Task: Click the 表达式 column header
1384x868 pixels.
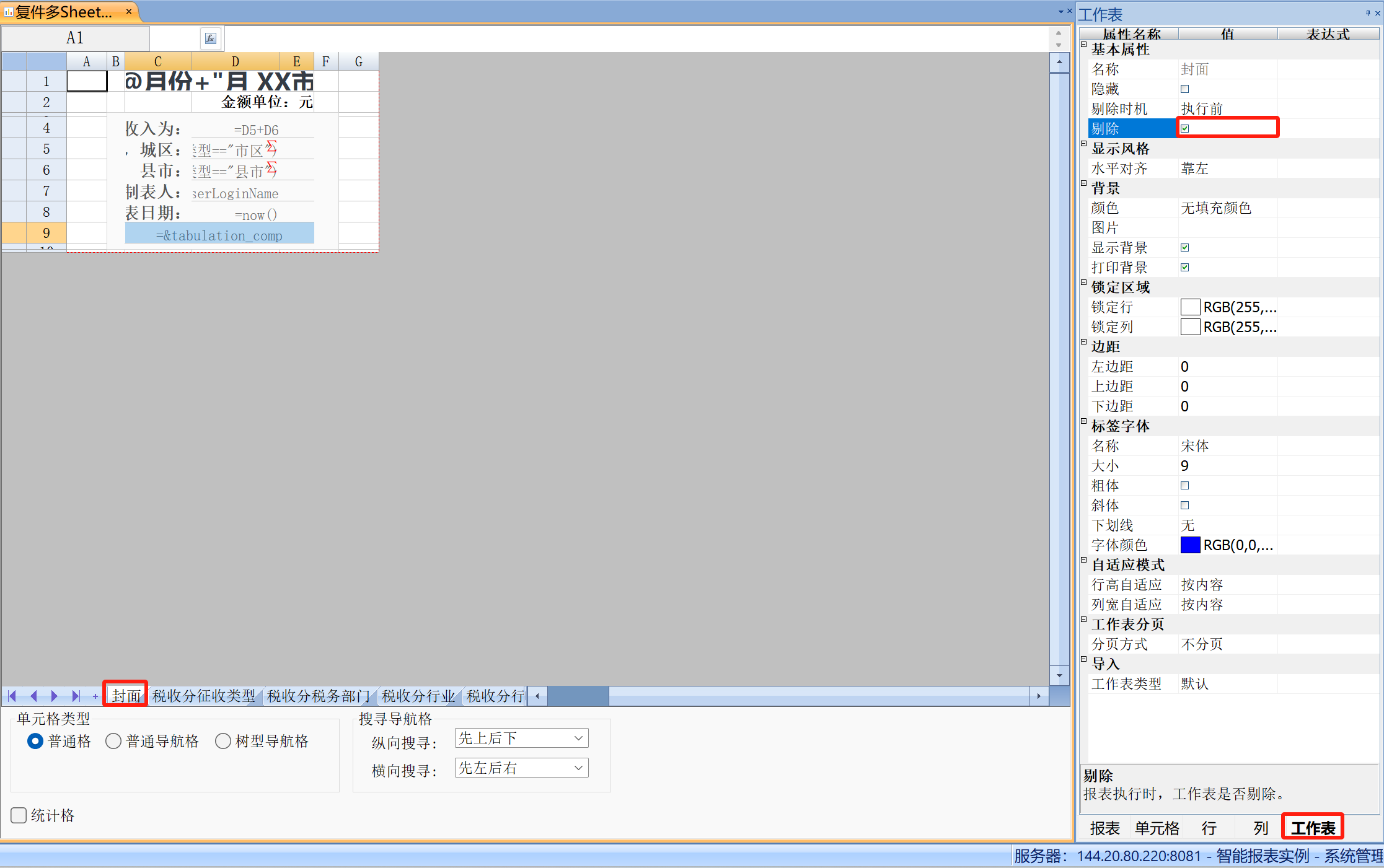Action: (x=1328, y=34)
